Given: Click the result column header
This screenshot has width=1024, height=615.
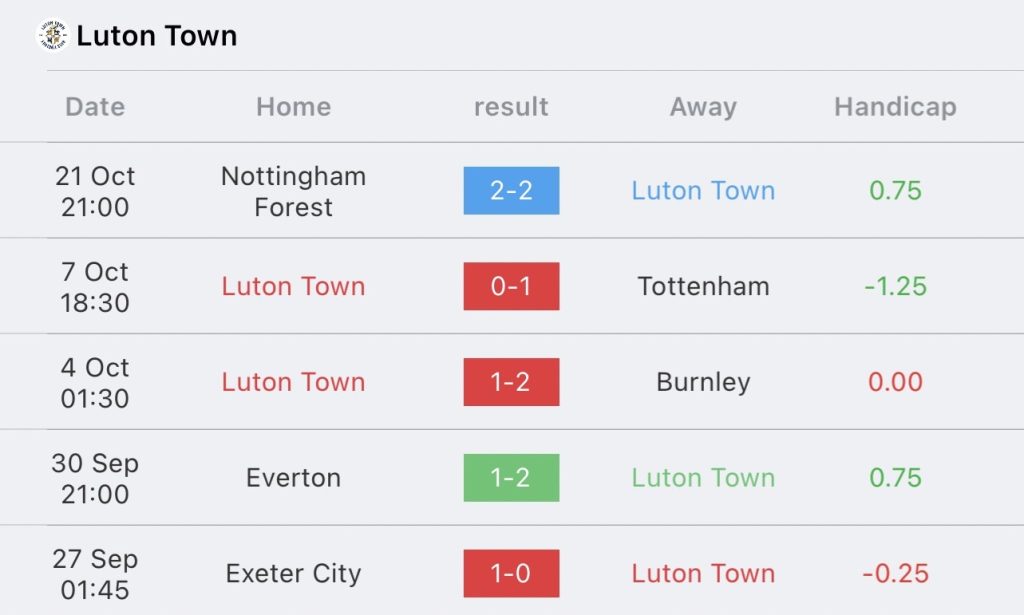Looking at the screenshot, I should click(511, 106).
